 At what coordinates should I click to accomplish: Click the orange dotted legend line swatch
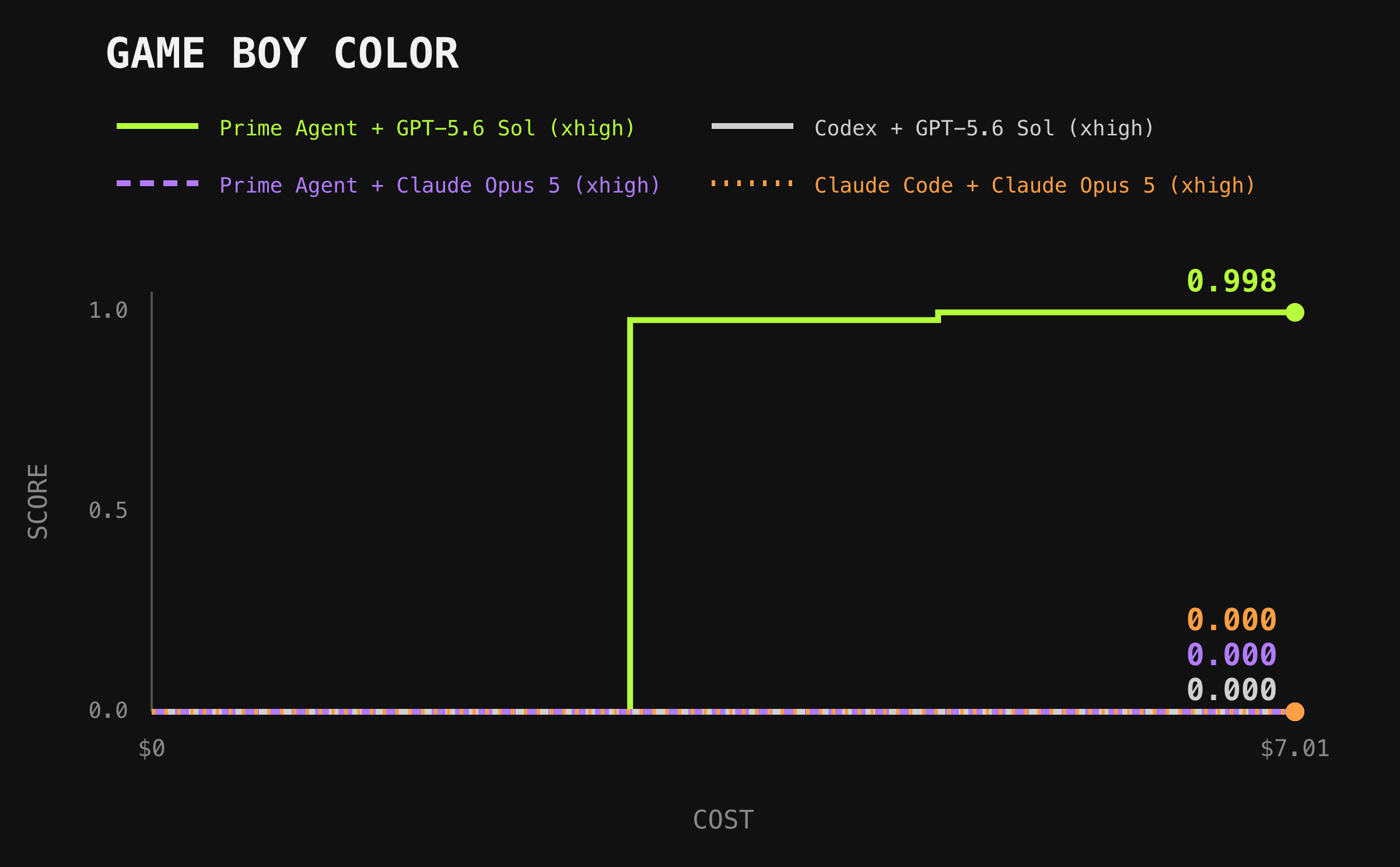pyautogui.click(x=752, y=183)
